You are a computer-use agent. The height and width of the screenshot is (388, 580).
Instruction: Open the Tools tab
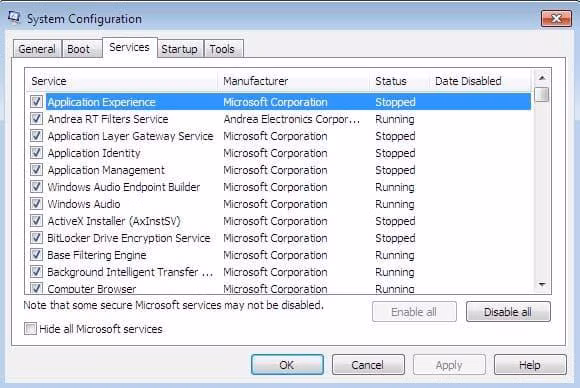pyautogui.click(x=222, y=49)
